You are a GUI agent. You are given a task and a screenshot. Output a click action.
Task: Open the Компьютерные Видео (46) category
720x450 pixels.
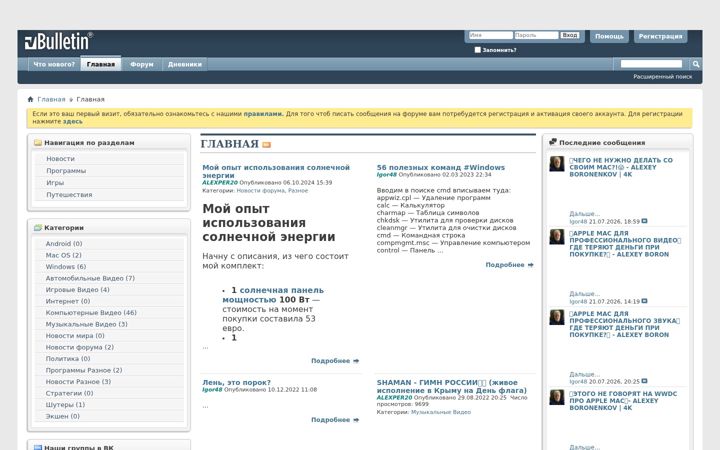tap(91, 313)
